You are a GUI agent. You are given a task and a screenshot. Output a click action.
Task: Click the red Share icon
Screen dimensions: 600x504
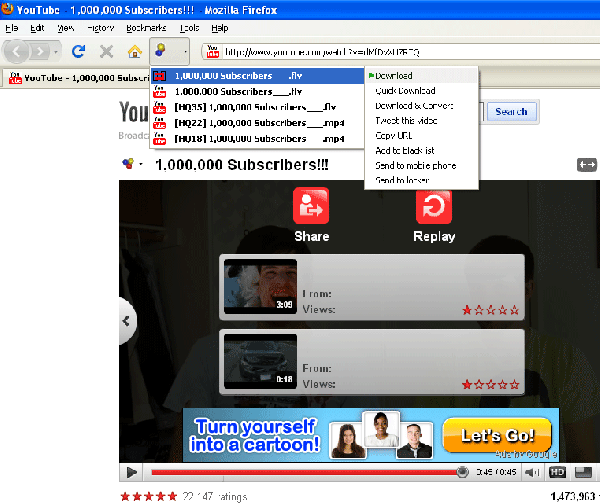311,206
